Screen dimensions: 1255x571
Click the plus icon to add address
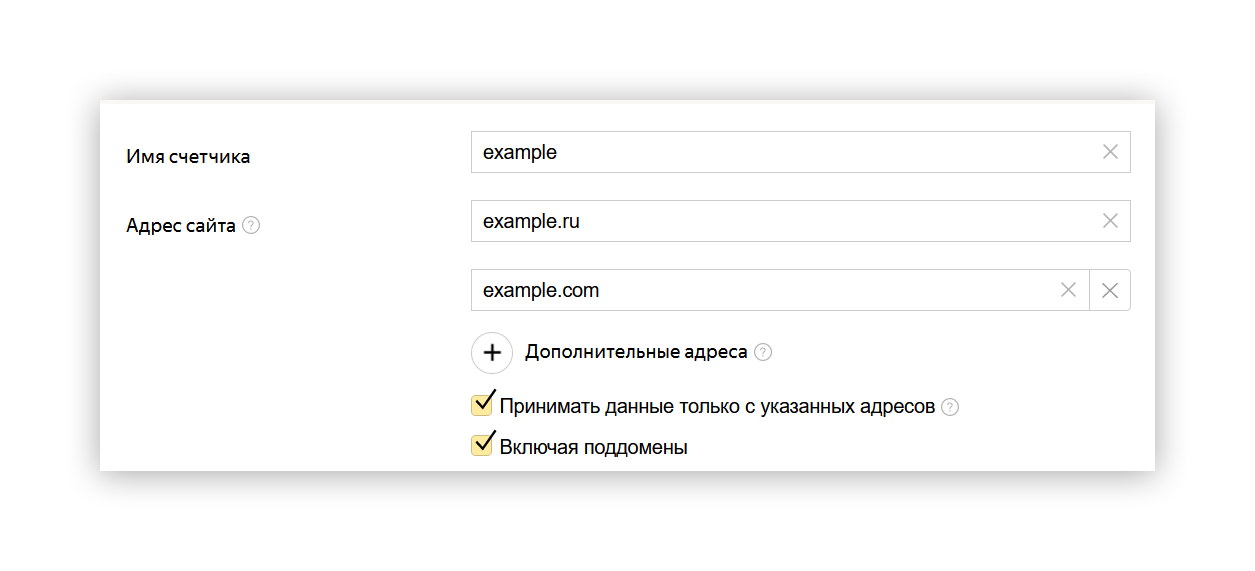click(492, 352)
